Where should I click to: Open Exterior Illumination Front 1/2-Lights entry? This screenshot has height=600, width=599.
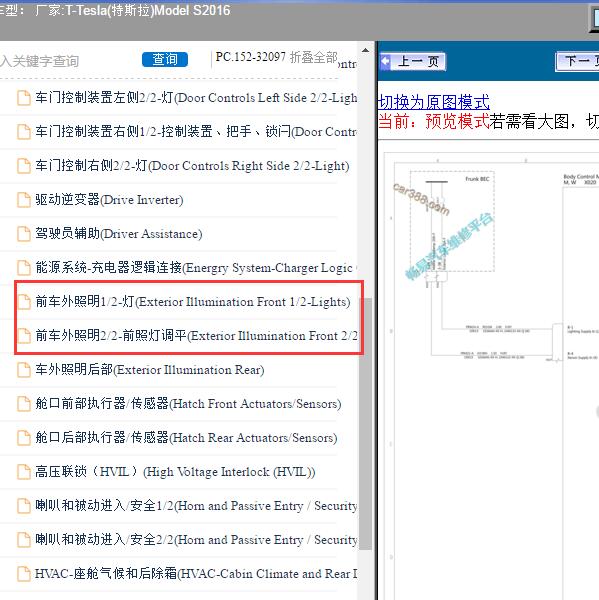(x=193, y=302)
